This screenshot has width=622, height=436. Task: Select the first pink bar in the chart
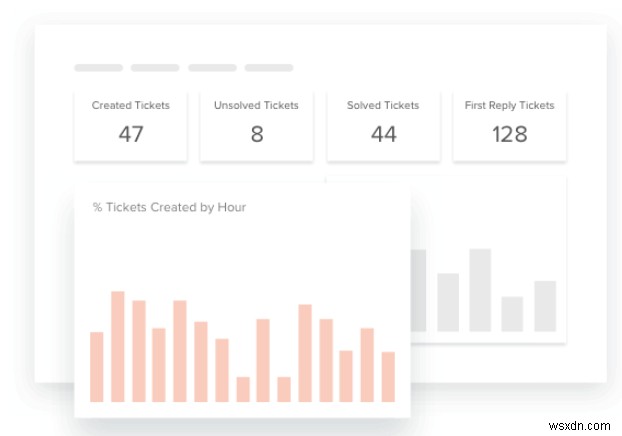[97, 366]
